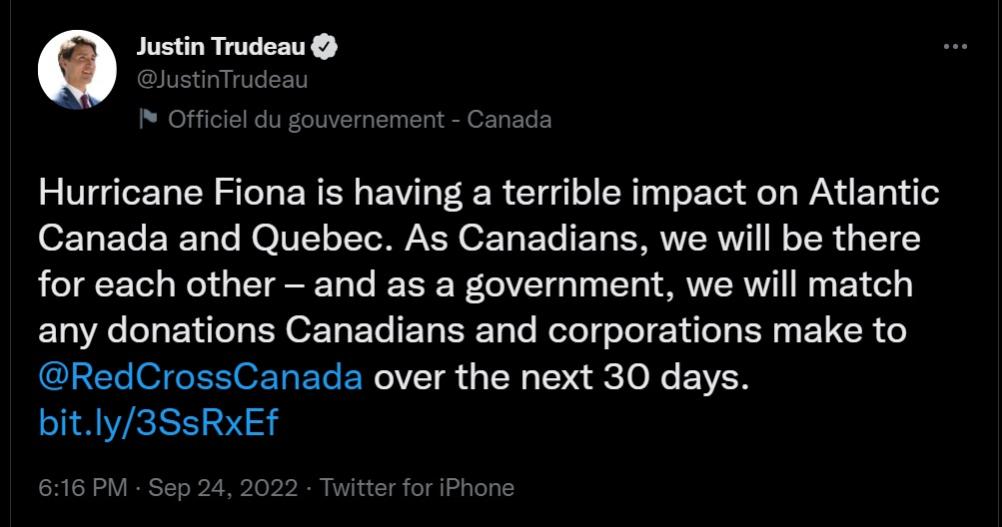The height and width of the screenshot is (527, 1002).
Task: Click the word "match" in the tweet
Action: click(860, 286)
